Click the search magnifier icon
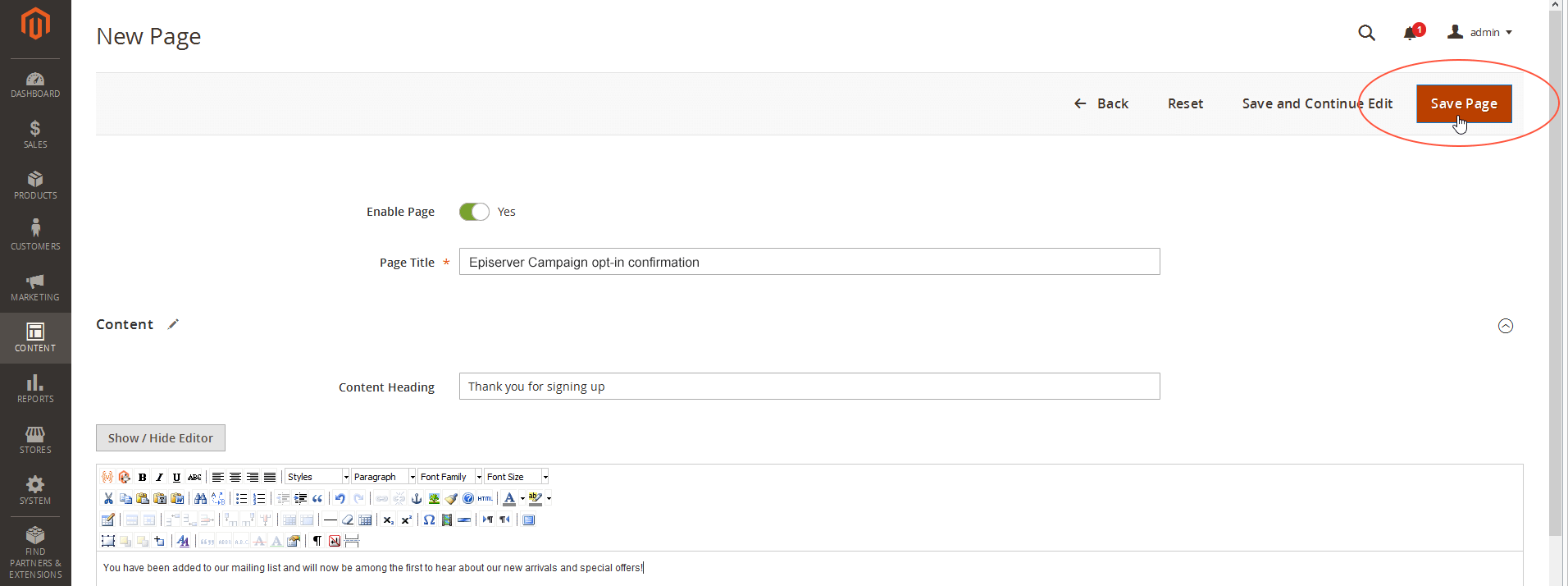This screenshot has height=586, width=1568. (x=1366, y=33)
